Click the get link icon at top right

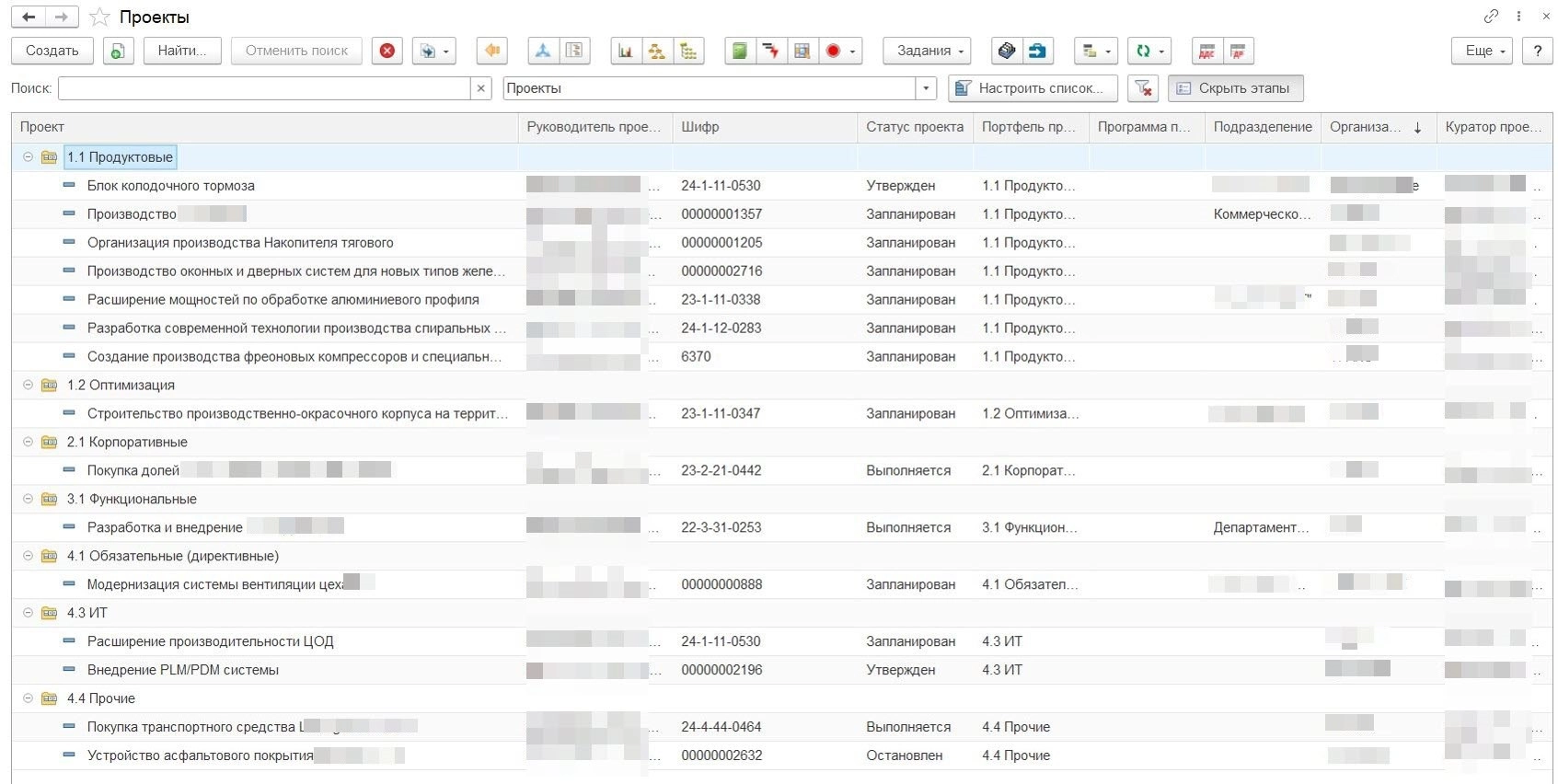(x=1491, y=17)
